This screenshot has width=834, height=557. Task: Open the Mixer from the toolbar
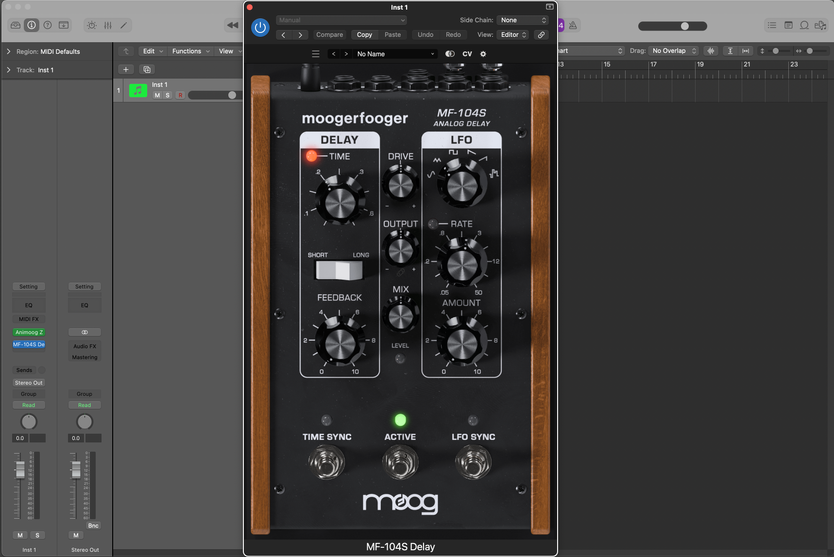tap(107, 25)
